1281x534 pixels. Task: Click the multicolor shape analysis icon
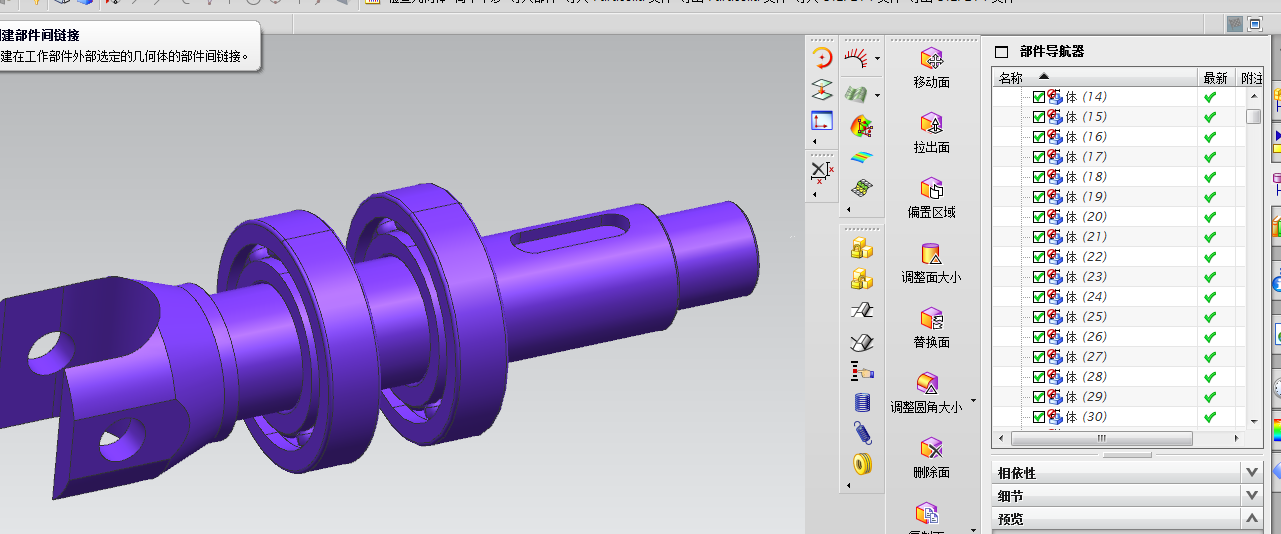(x=861, y=126)
